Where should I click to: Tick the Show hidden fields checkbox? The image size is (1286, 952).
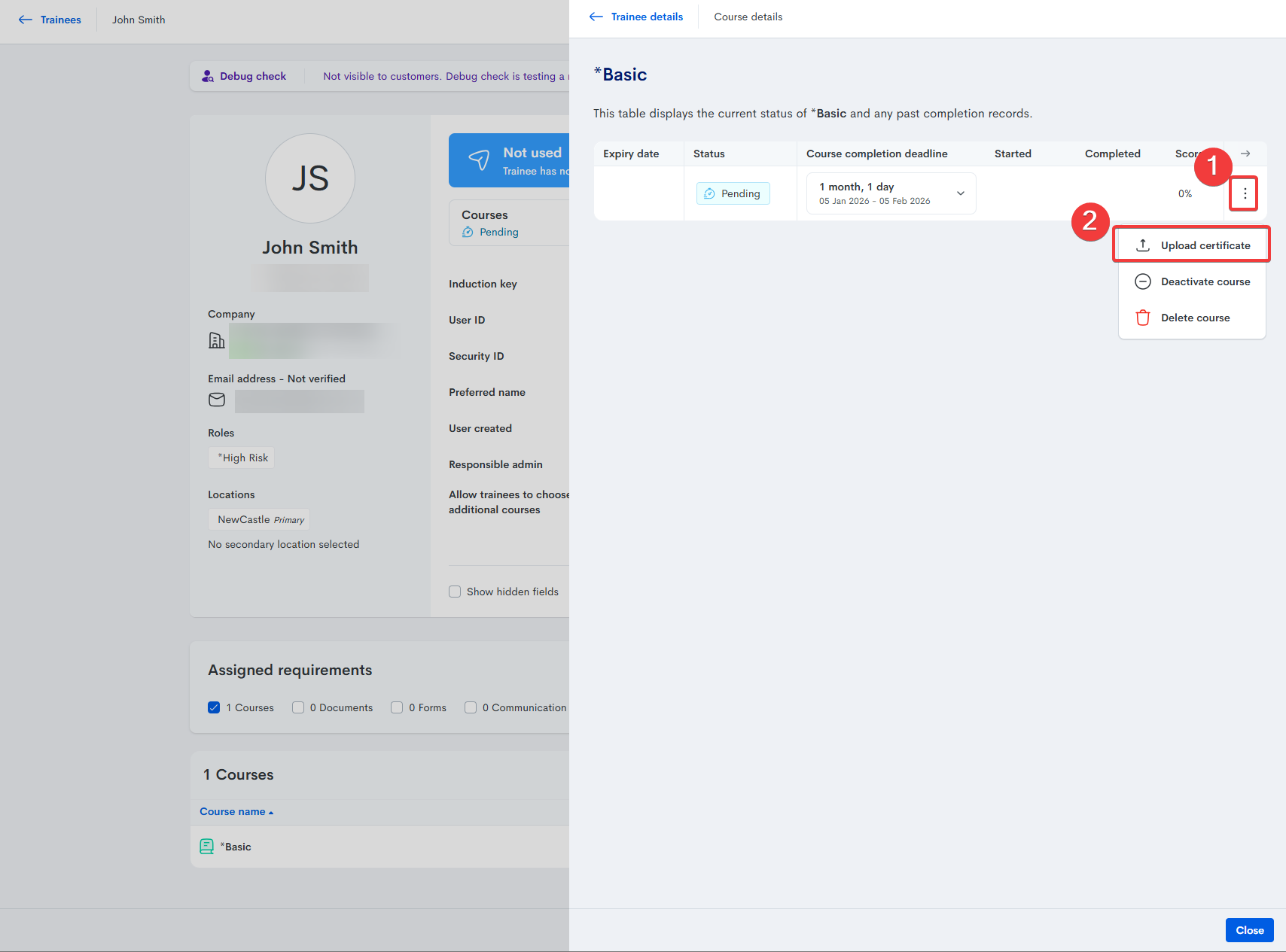(455, 592)
